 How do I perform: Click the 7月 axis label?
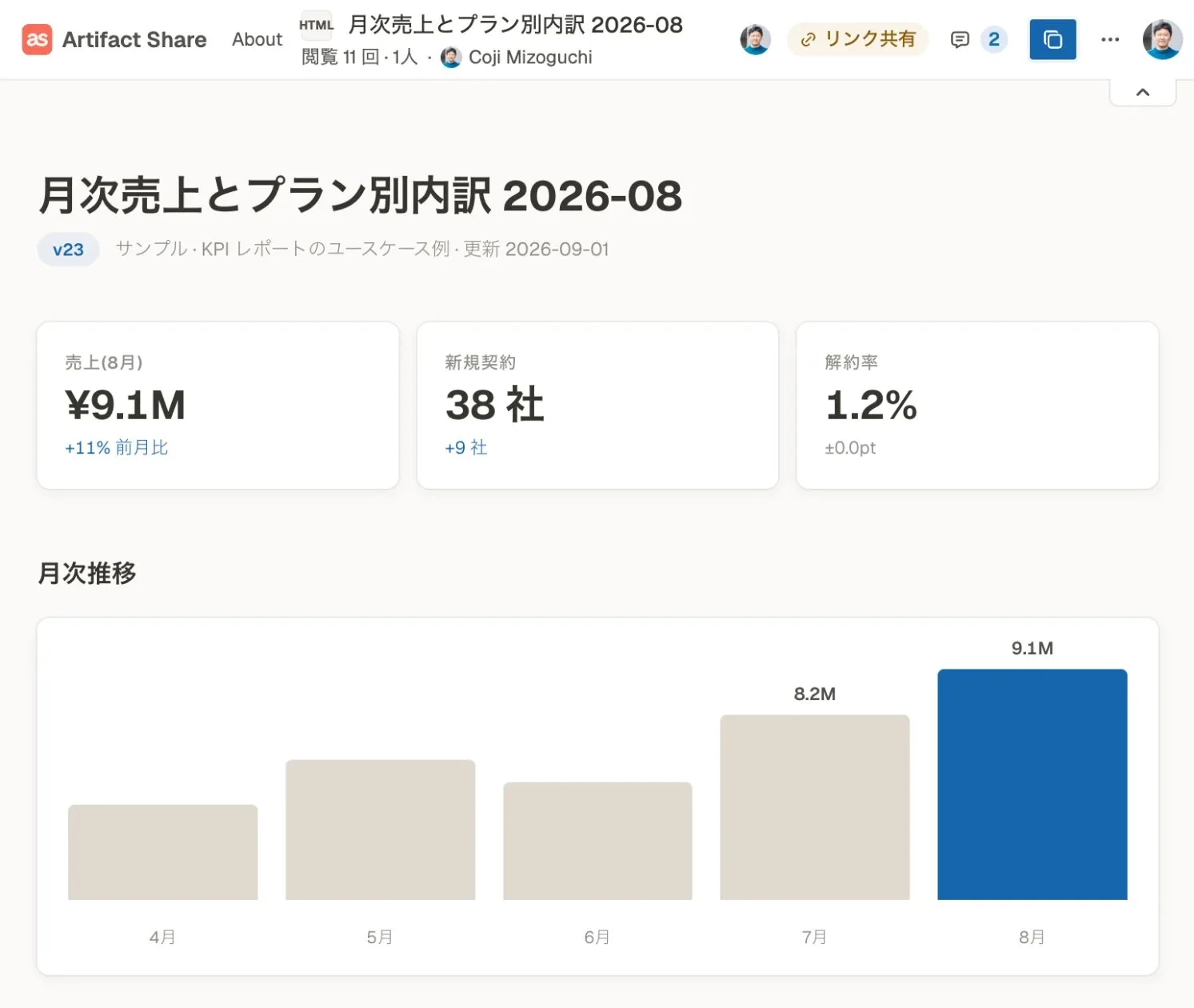(x=815, y=937)
